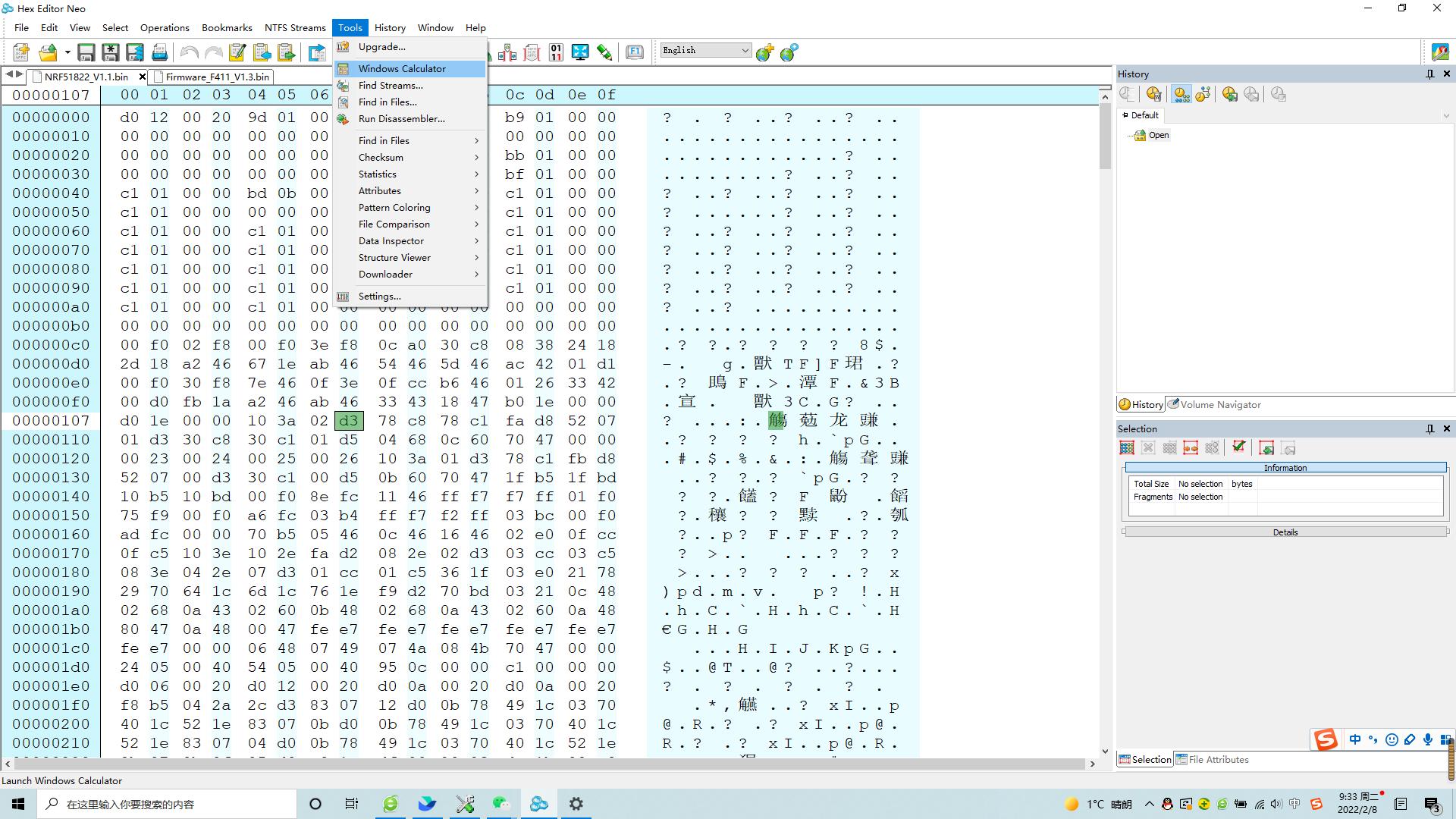Click the Print toolbar icon
The image size is (1456, 819).
tap(159, 52)
